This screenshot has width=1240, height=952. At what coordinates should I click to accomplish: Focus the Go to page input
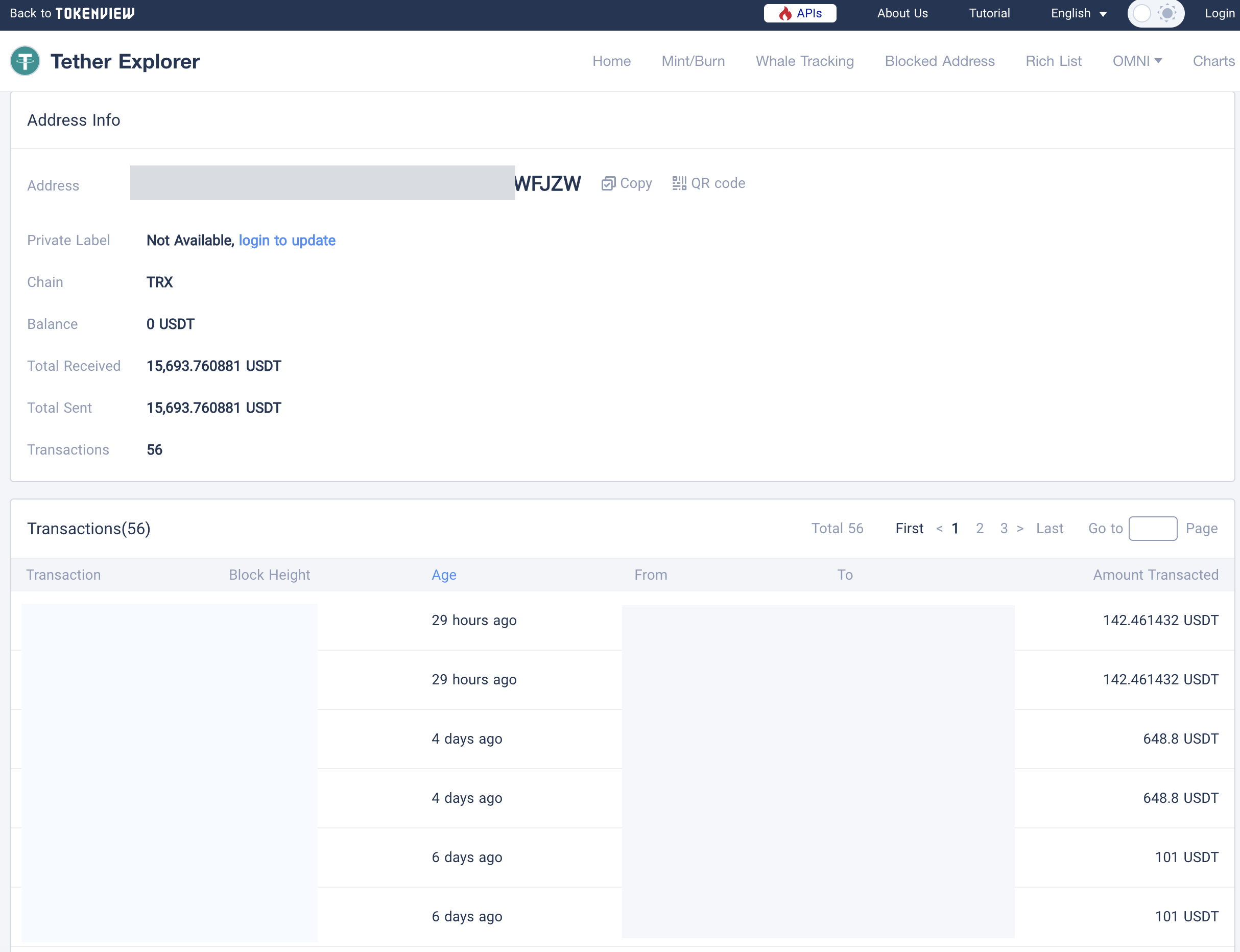pos(1153,528)
